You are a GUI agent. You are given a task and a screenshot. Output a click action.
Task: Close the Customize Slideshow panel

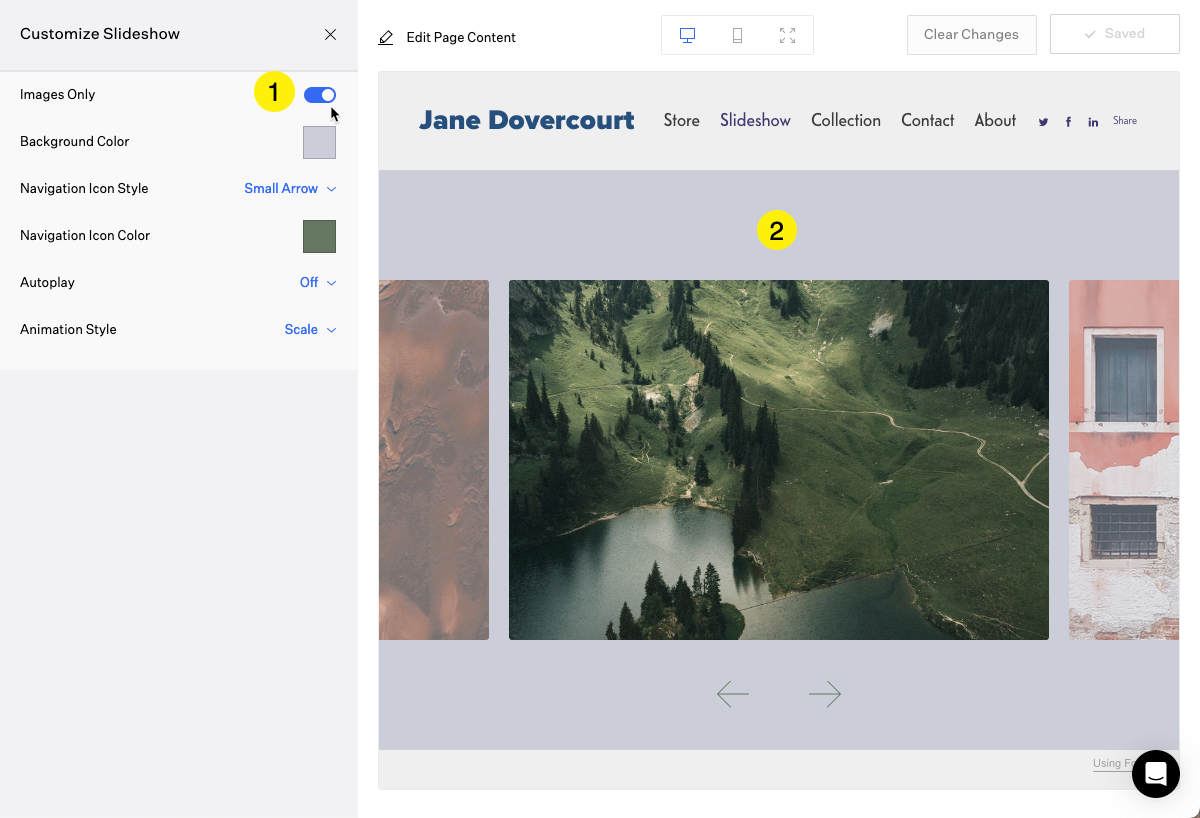coord(330,34)
